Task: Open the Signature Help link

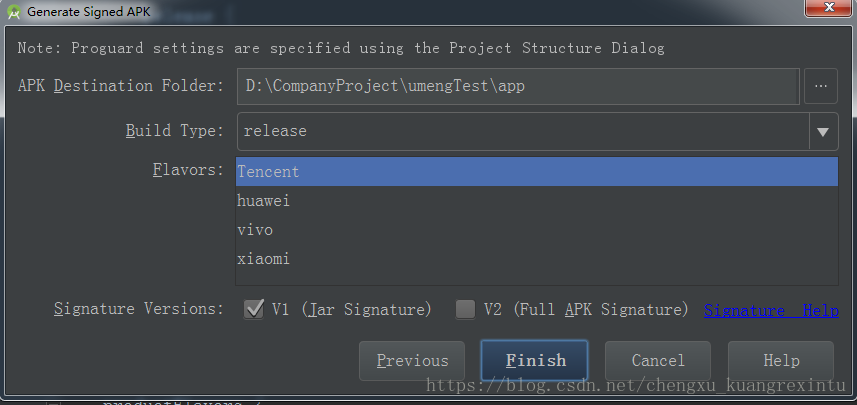Action: click(x=771, y=310)
